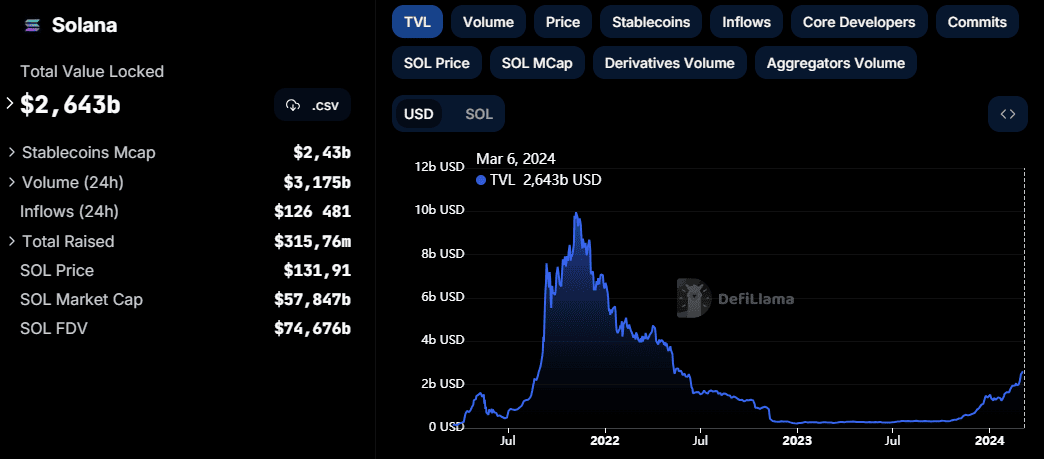The width and height of the screenshot is (1044, 459).
Task: Click the $2,643b total value figure
Action: click(71, 104)
